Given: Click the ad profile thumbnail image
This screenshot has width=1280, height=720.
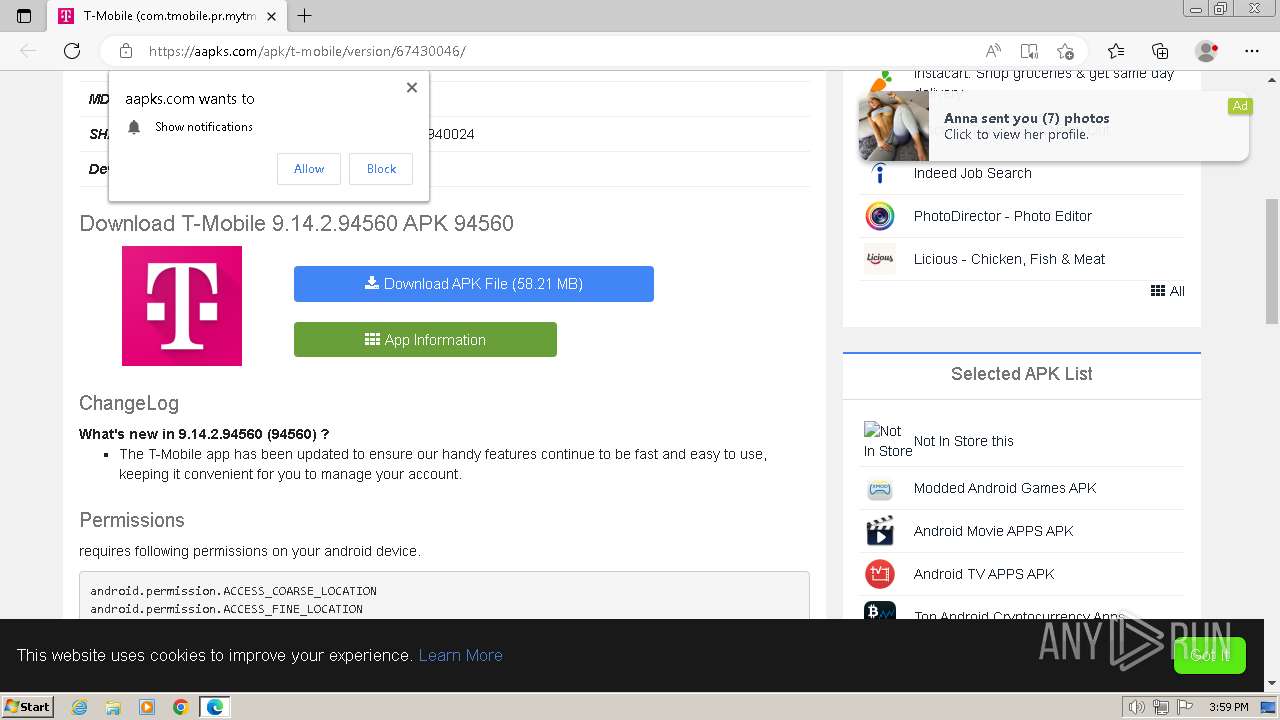Looking at the screenshot, I should [x=893, y=126].
